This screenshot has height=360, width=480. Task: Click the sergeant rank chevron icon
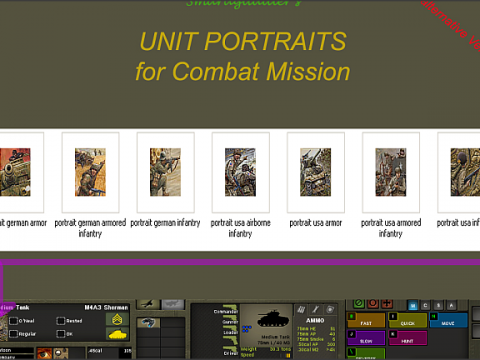click(x=117, y=319)
